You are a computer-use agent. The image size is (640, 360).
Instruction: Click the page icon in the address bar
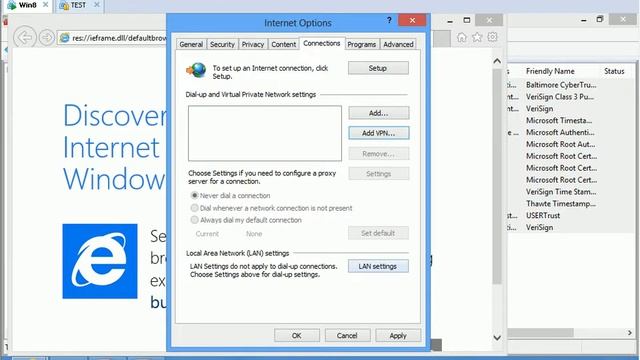[64, 38]
